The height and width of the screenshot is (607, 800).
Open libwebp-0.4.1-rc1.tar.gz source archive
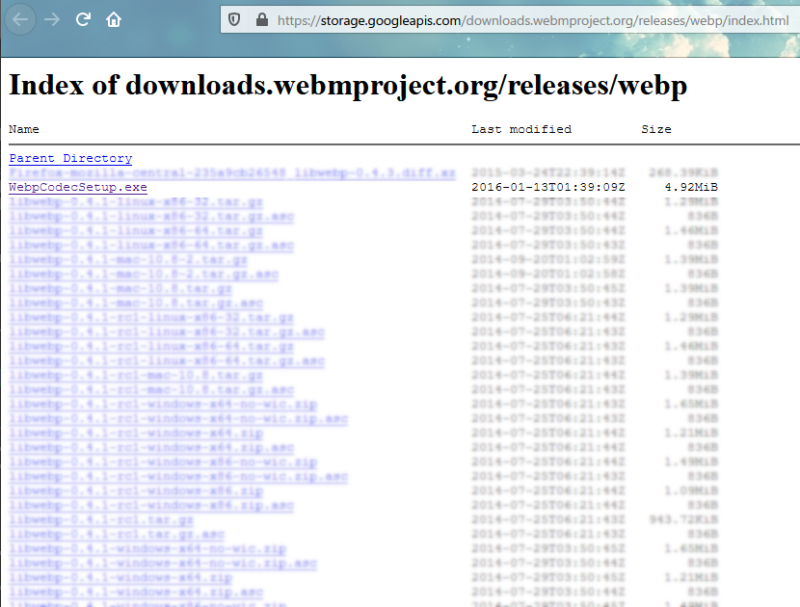pyautogui.click(x=101, y=520)
